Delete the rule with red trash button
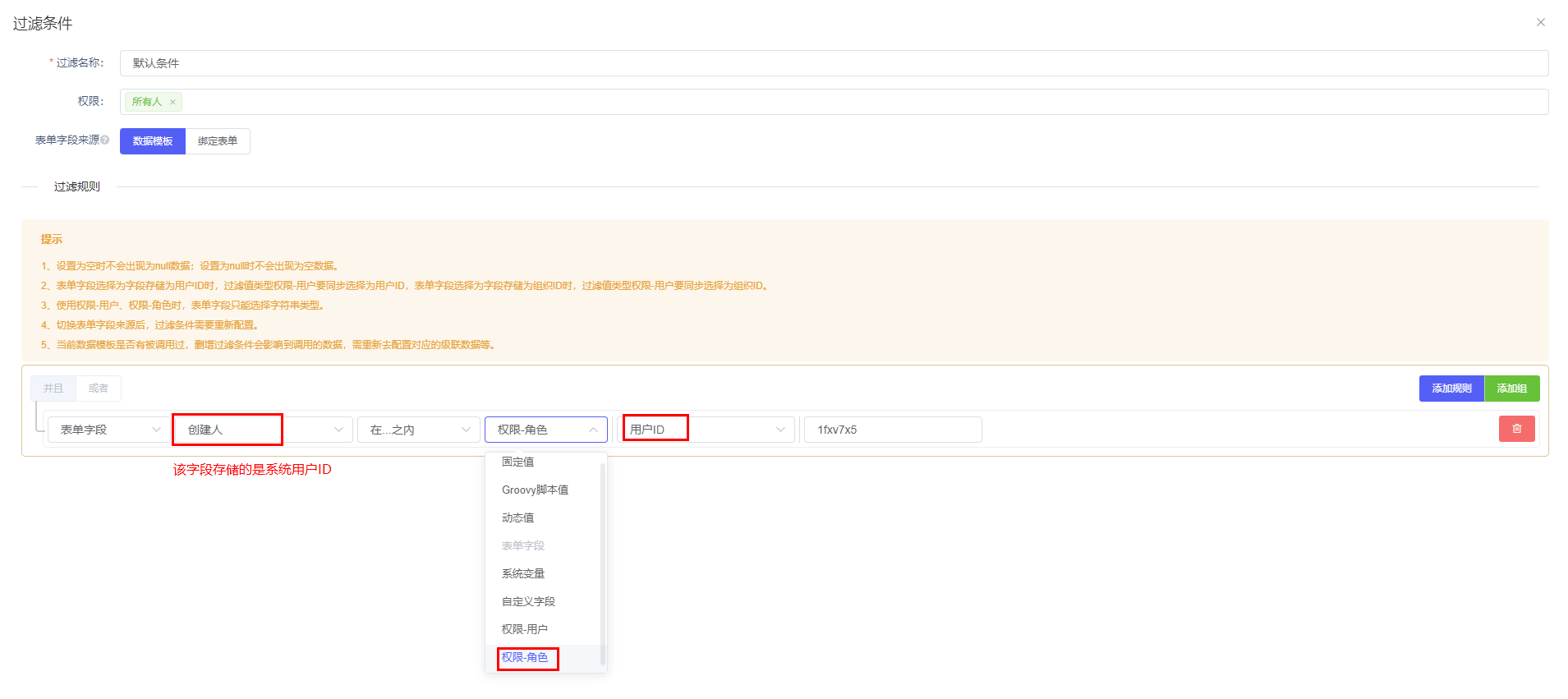 pos(1516,429)
